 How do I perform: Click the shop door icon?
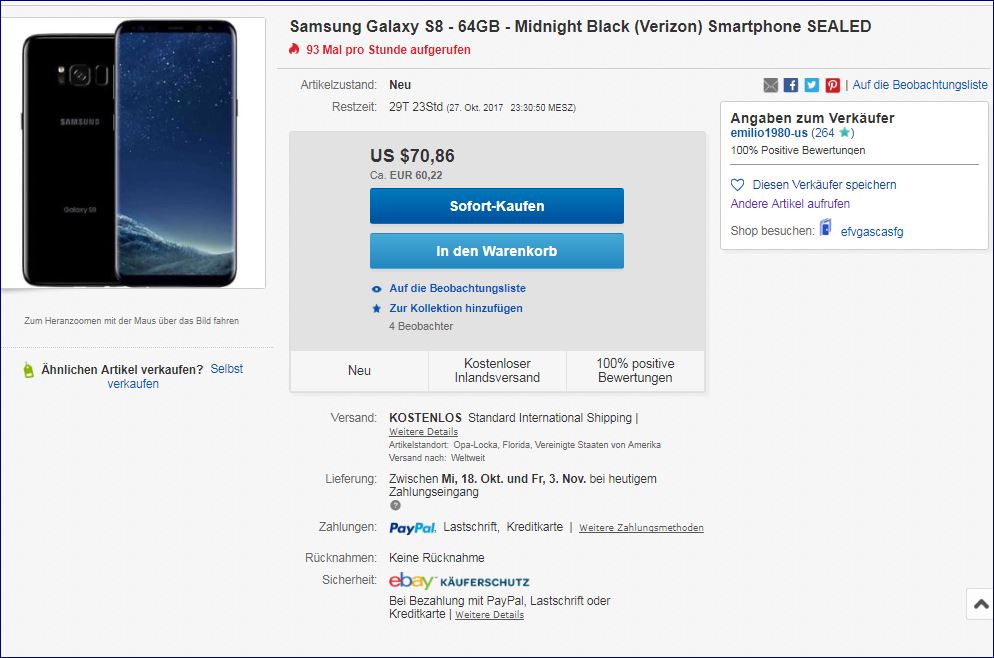[826, 229]
